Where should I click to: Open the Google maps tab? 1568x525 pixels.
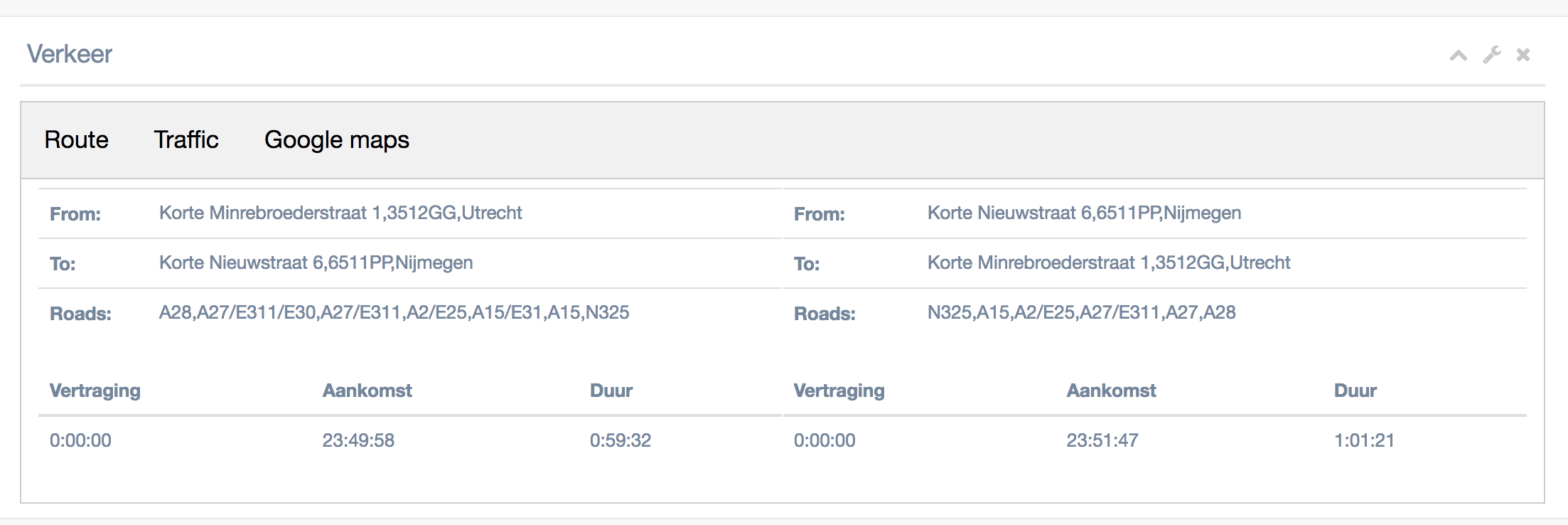[337, 140]
